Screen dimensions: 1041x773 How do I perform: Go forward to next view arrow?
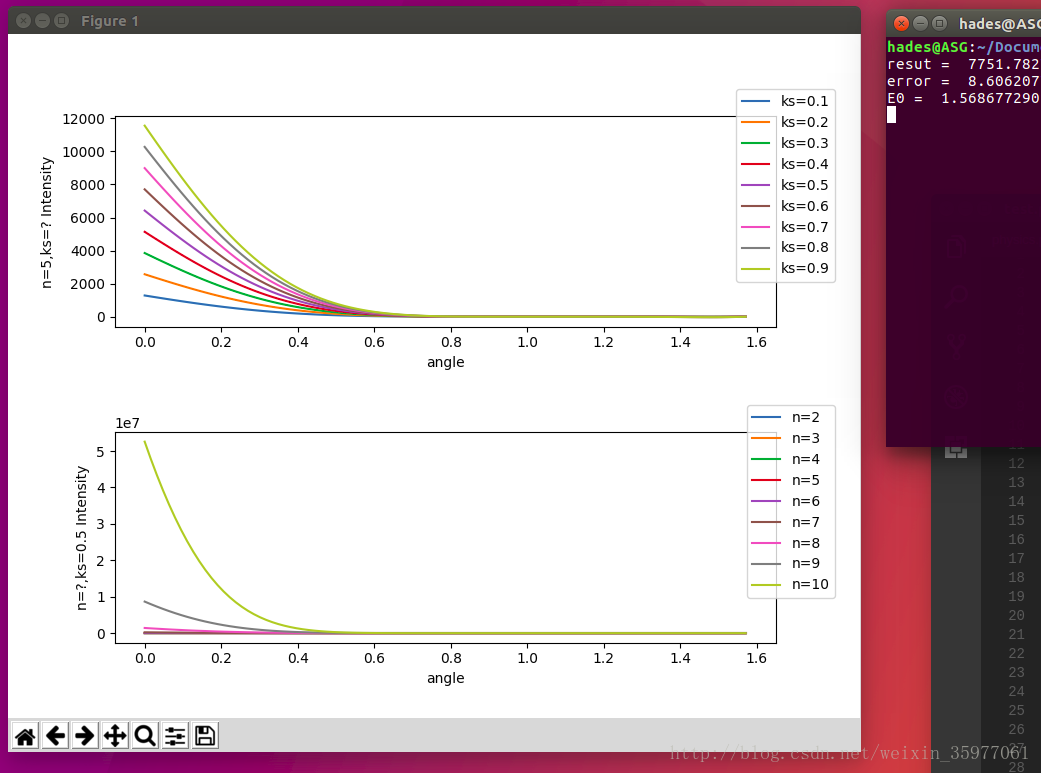(85, 736)
